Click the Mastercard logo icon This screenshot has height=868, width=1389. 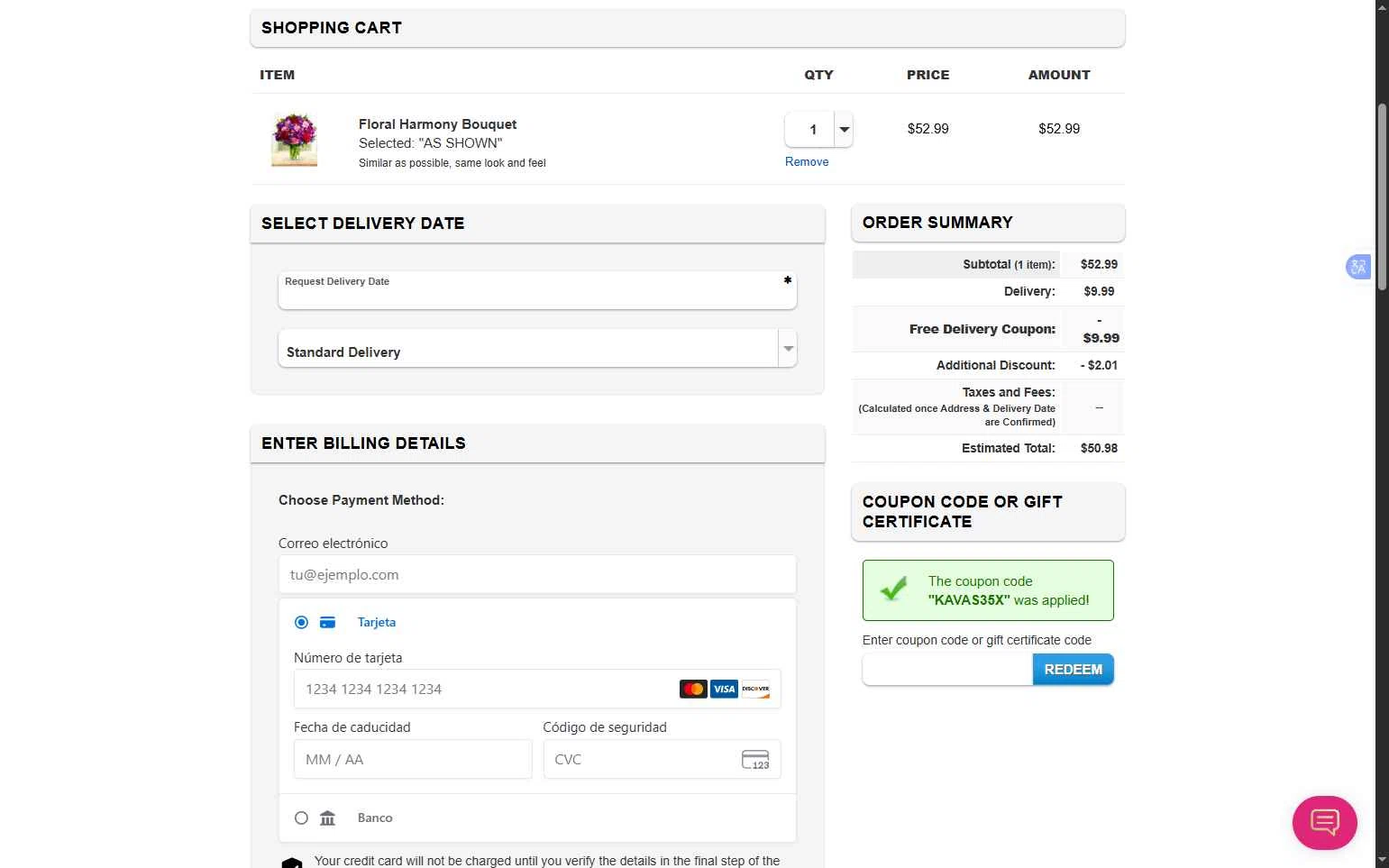pyautogui.click(x=693, y=690)
